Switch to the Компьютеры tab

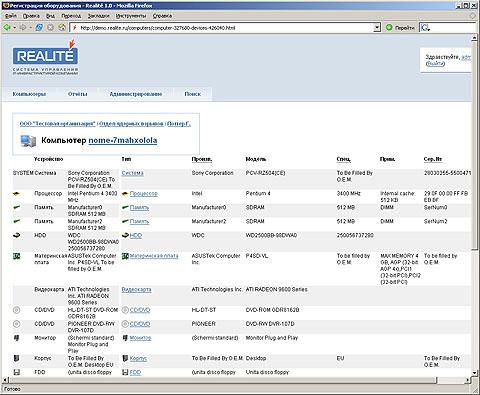click(x=29, y=94)
